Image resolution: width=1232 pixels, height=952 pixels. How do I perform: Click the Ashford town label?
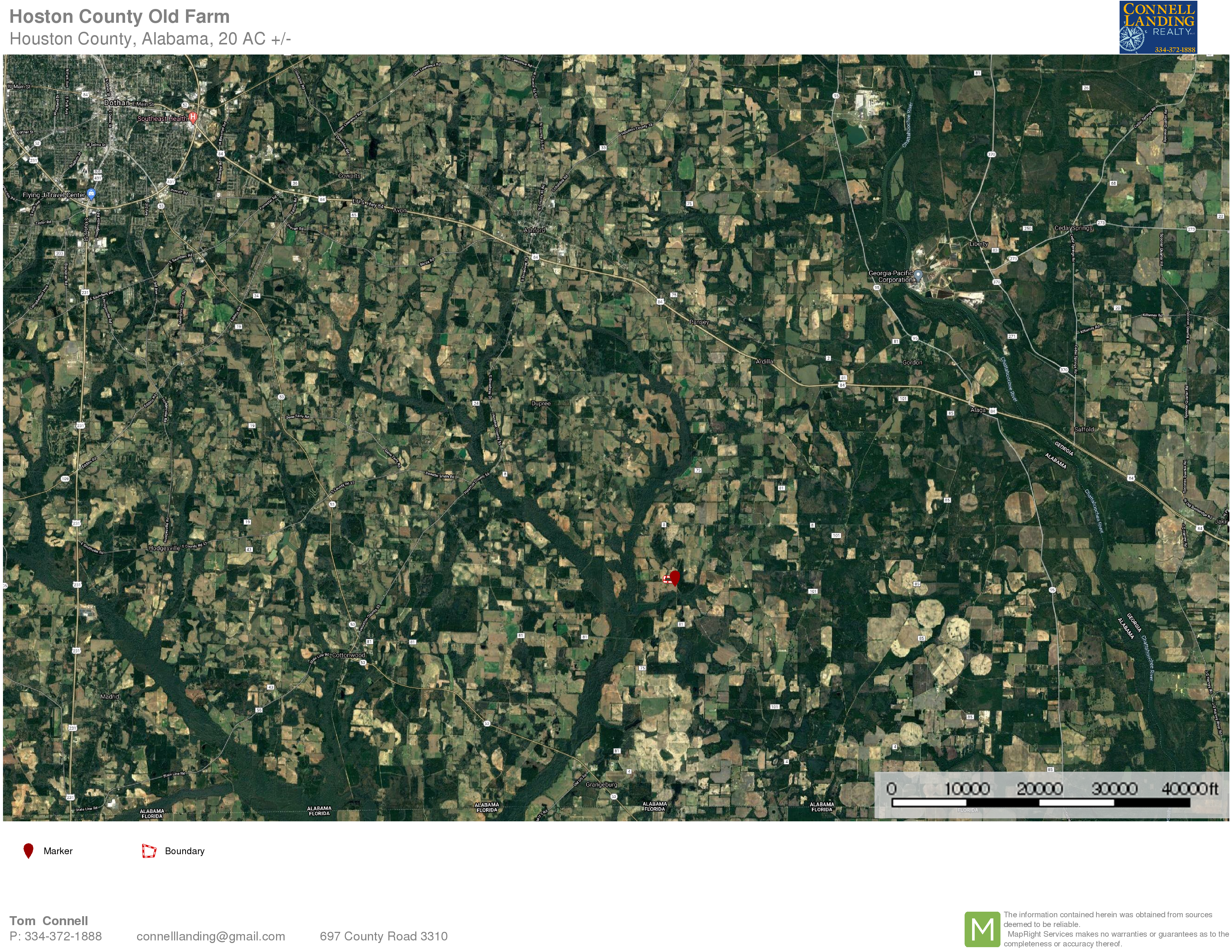click(534, 230)
